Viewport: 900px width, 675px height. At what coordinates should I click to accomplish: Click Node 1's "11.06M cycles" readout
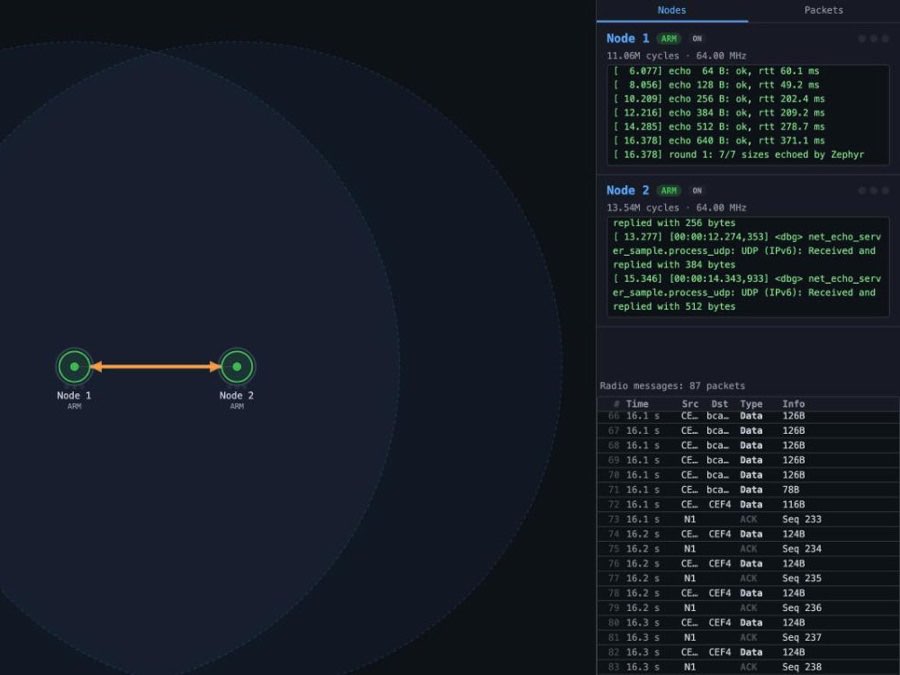pyautogui.click(x=643, y=56)
